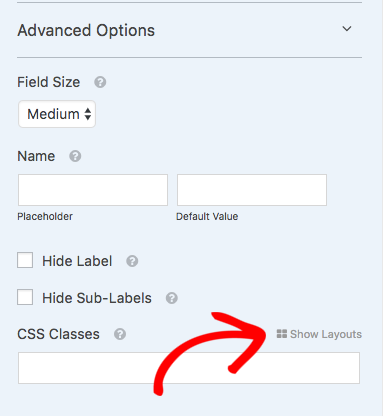Enable the Hide Label checkbox
Screen dimensions: 383x416
coord(25,260)
